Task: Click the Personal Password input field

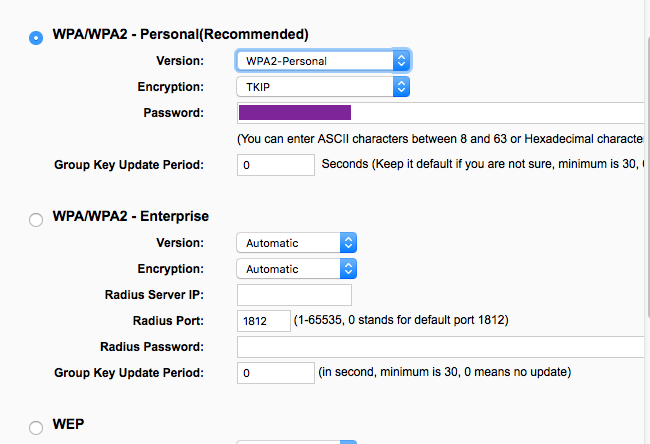Action: 440,113
